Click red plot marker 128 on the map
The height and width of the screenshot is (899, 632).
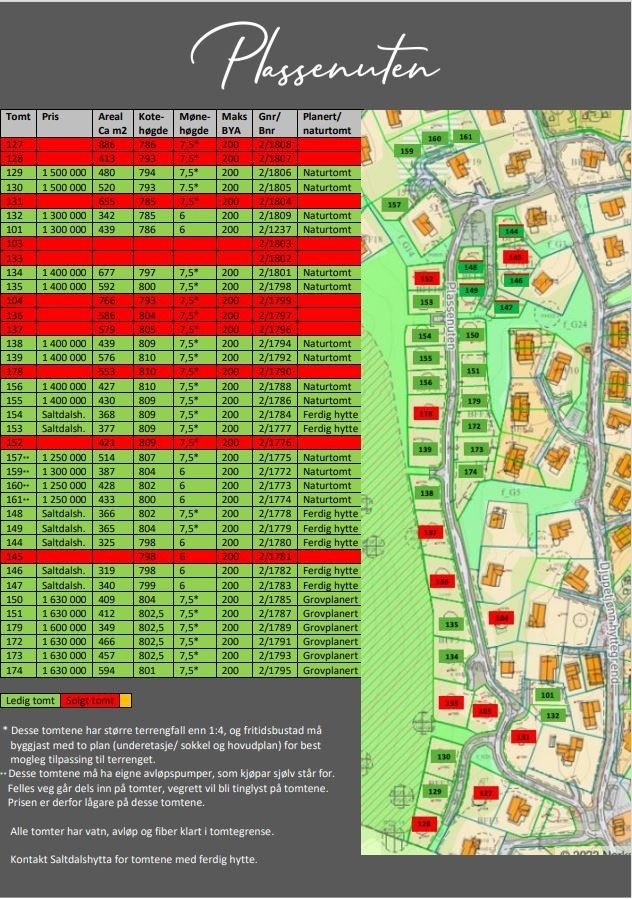(x=424, y=824)
